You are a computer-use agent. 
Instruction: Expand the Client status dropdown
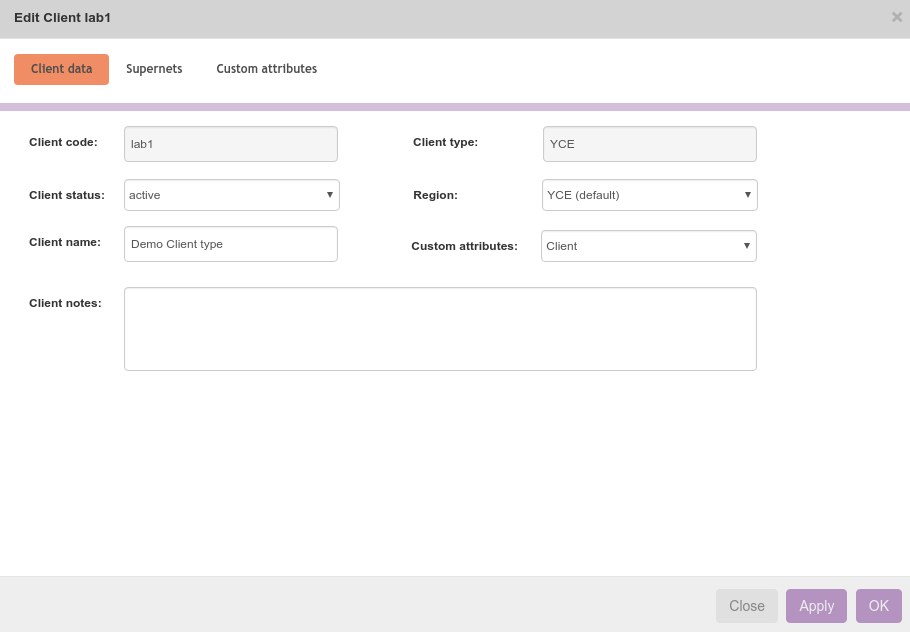coord(231,195)
